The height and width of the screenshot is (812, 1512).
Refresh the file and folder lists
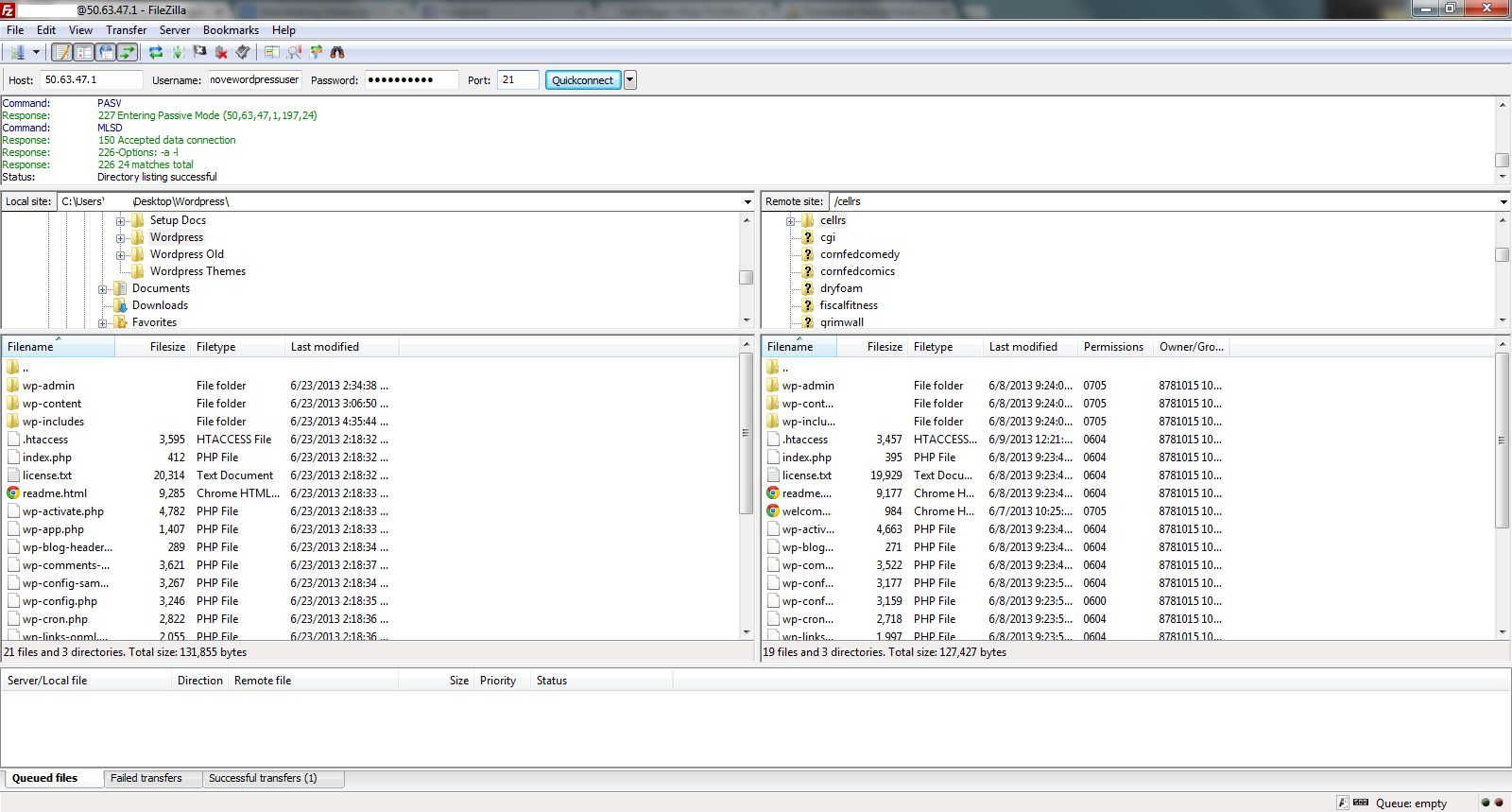click(156, 52)
